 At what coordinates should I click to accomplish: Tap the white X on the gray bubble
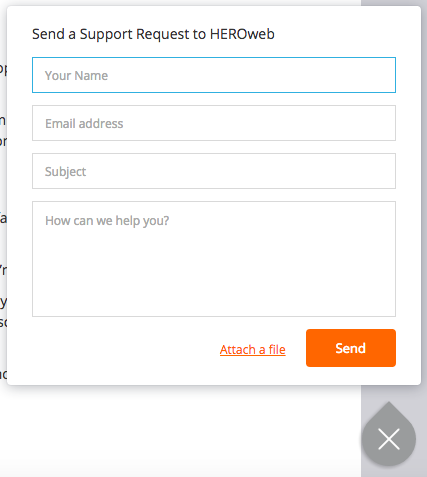pyautogui.click(x=389, y=439)
